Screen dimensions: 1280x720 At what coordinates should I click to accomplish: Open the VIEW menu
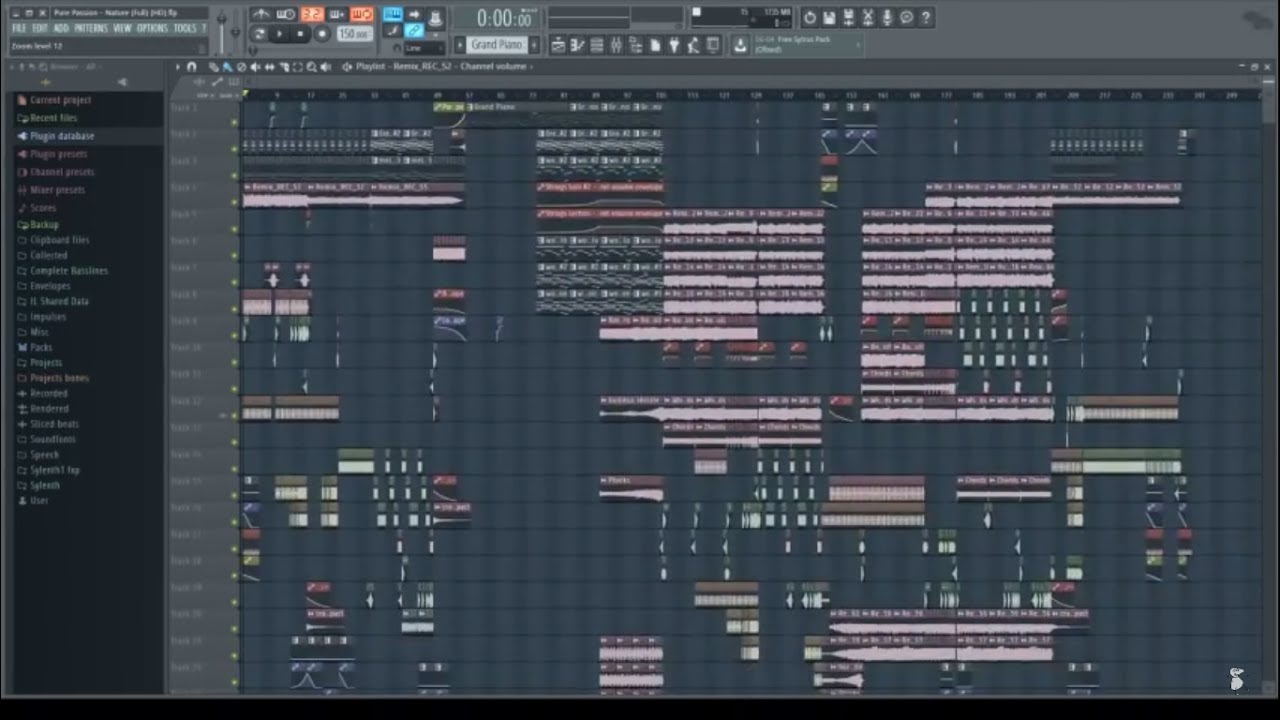click(x=122, y=28)
